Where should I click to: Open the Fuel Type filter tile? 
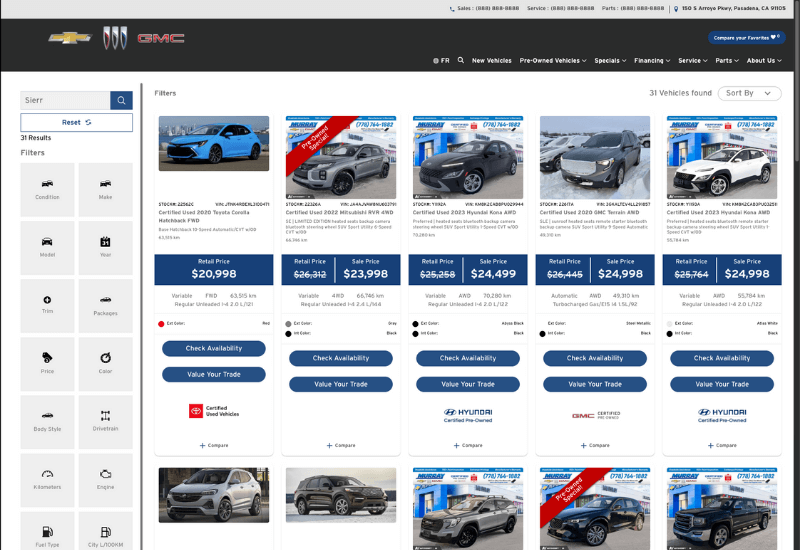point(47,537)
